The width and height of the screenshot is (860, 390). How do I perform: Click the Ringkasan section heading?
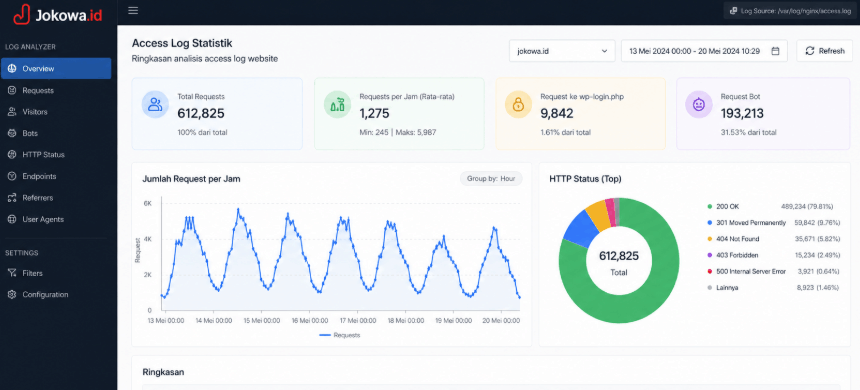[163, 372]
